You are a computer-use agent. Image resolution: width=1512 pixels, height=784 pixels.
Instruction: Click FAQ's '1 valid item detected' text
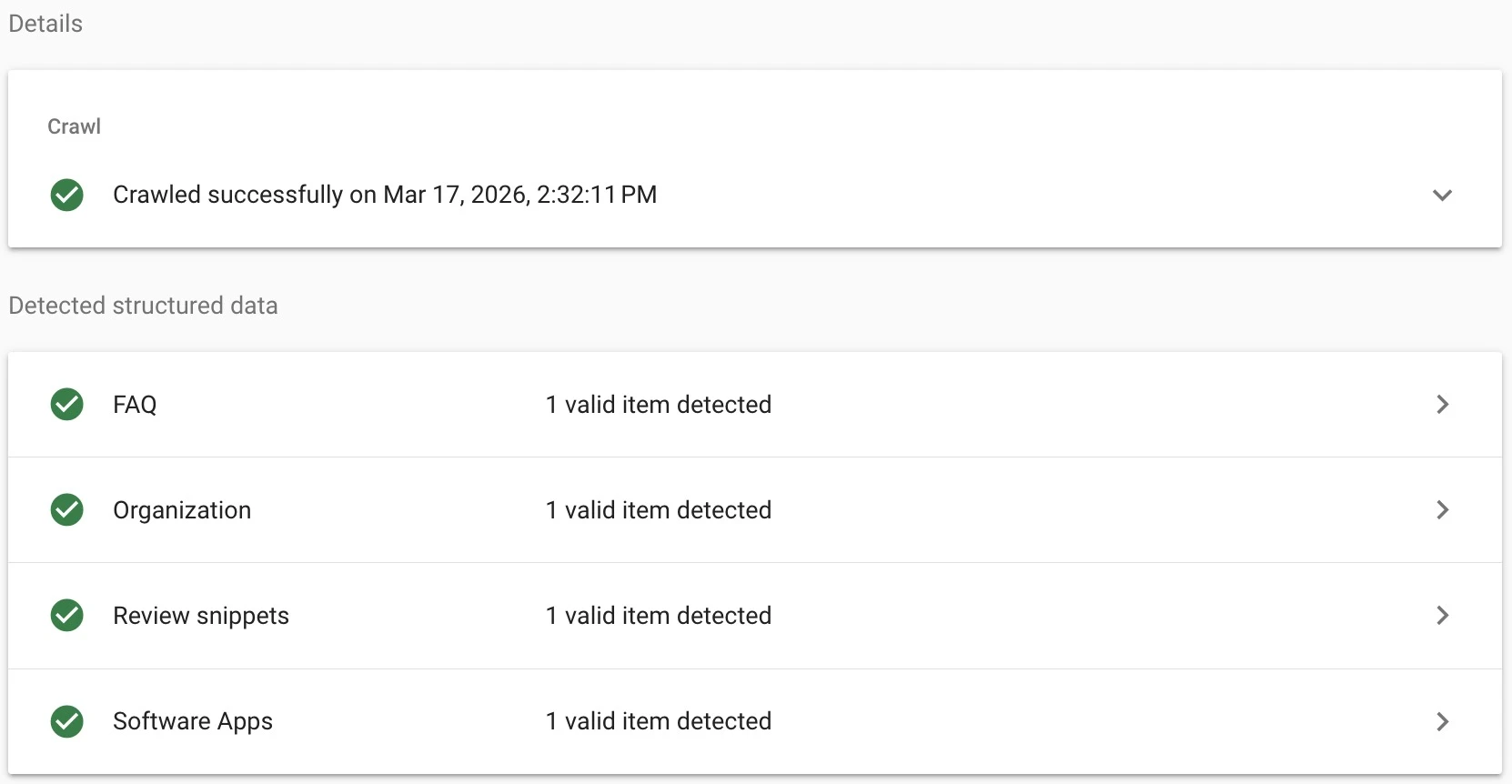[658, 405]
